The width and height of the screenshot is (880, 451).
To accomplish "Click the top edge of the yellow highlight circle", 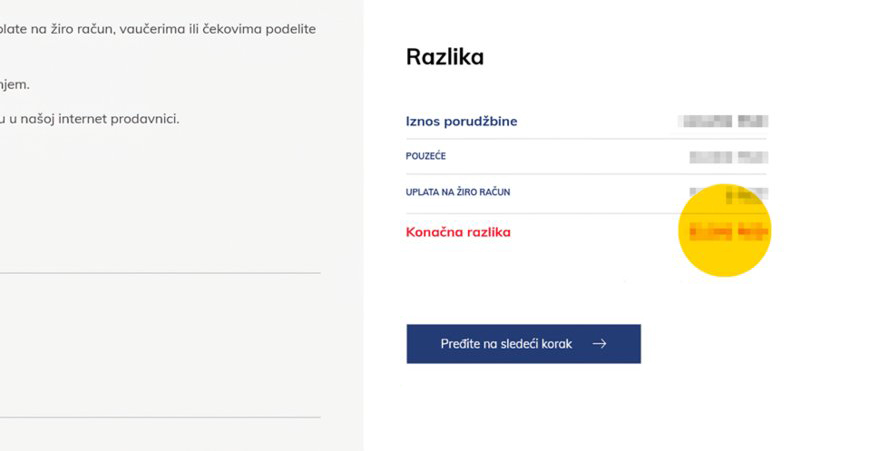I will [x=726, y=185].
